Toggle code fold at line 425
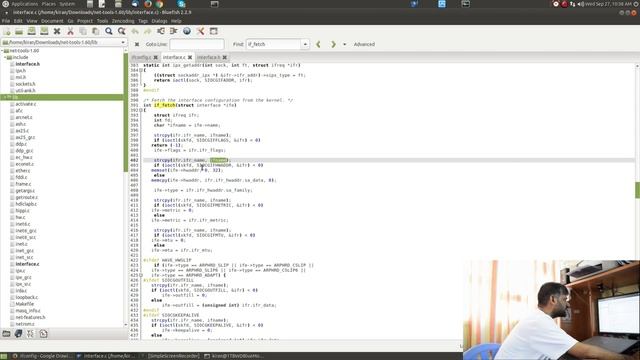The height and width of the screenshot is (360, 640). tap(141, 275)
